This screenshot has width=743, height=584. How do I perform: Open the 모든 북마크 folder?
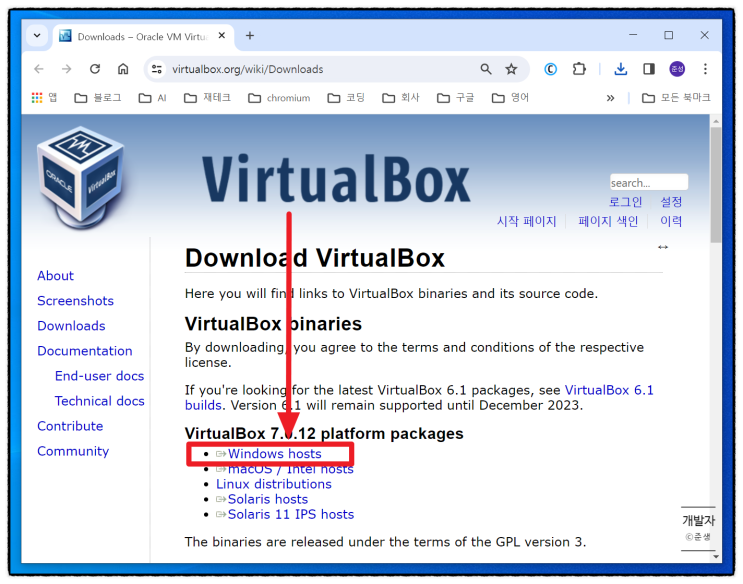[676, 98]
